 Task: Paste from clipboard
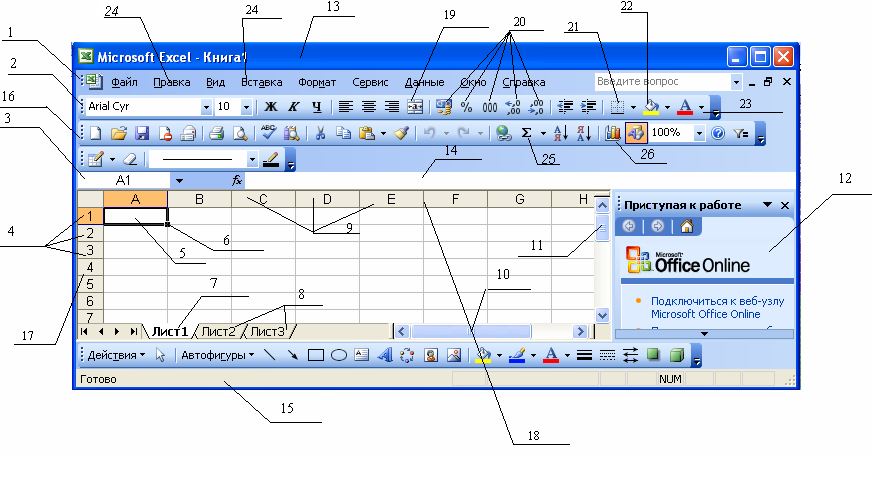[x=366, y=133]
